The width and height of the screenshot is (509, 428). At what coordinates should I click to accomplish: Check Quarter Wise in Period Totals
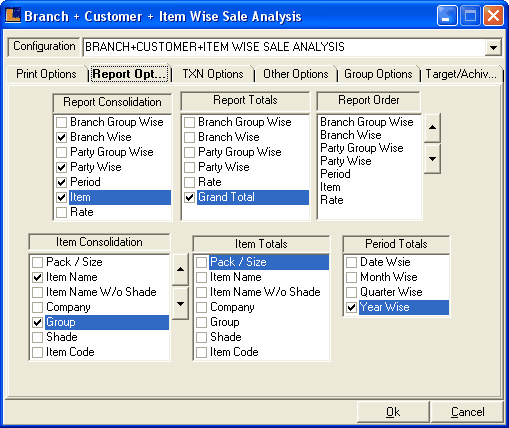tap(351, 292)
